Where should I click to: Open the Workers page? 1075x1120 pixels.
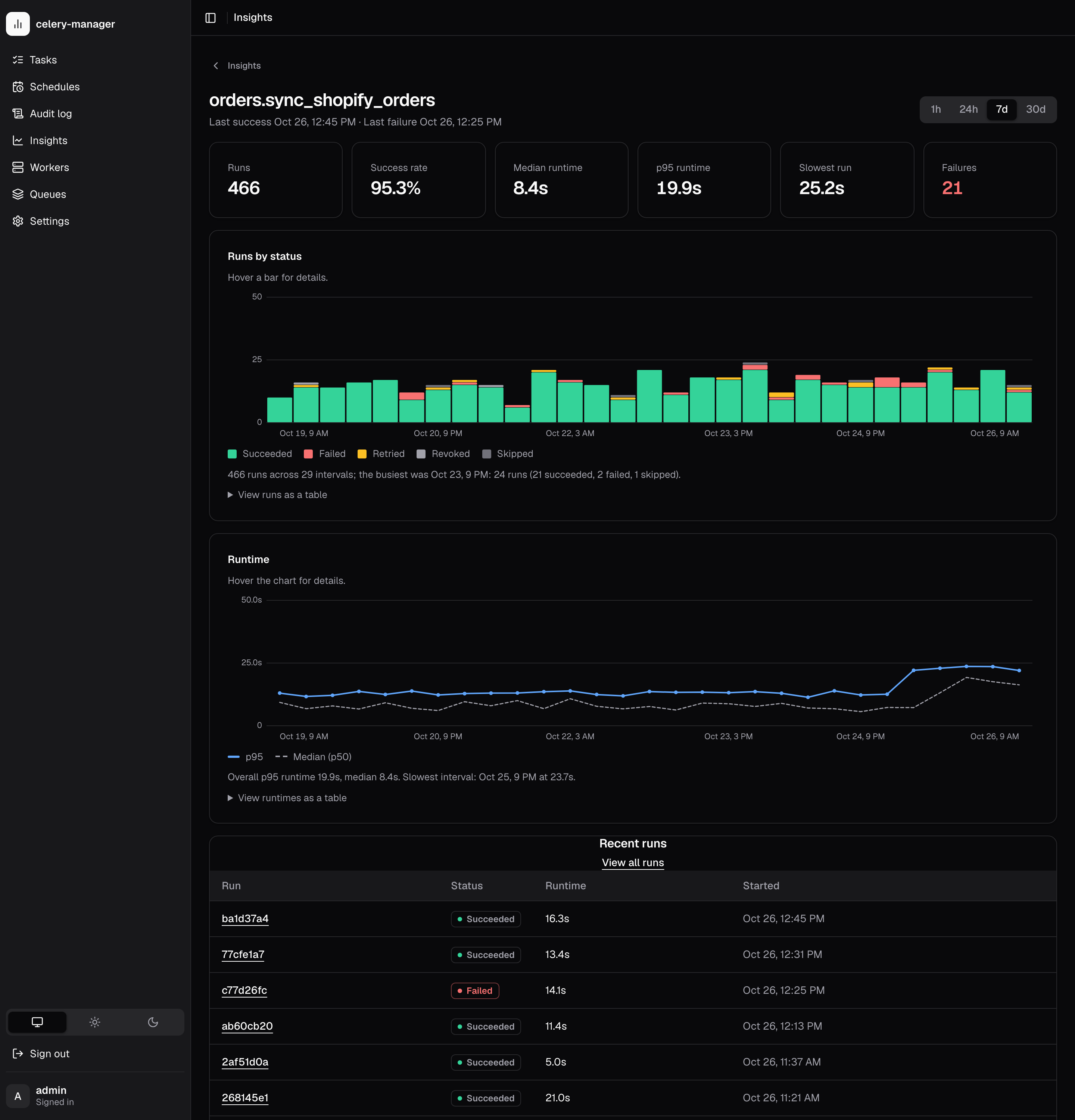(95, 167)
